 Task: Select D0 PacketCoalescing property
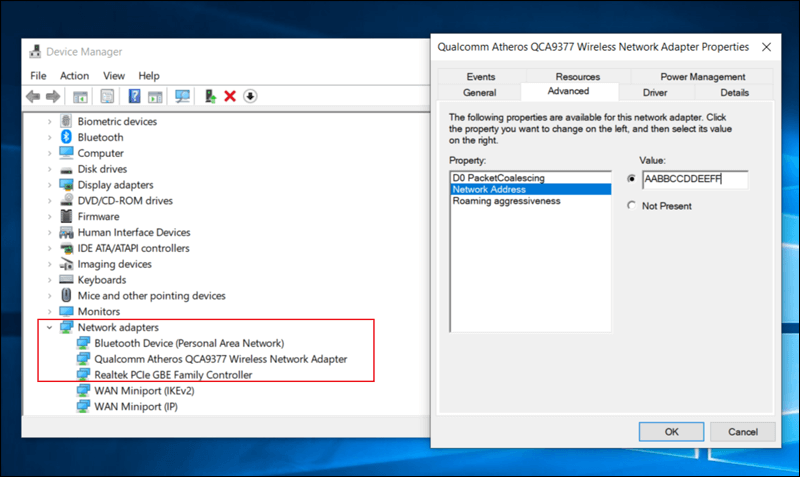531,178
